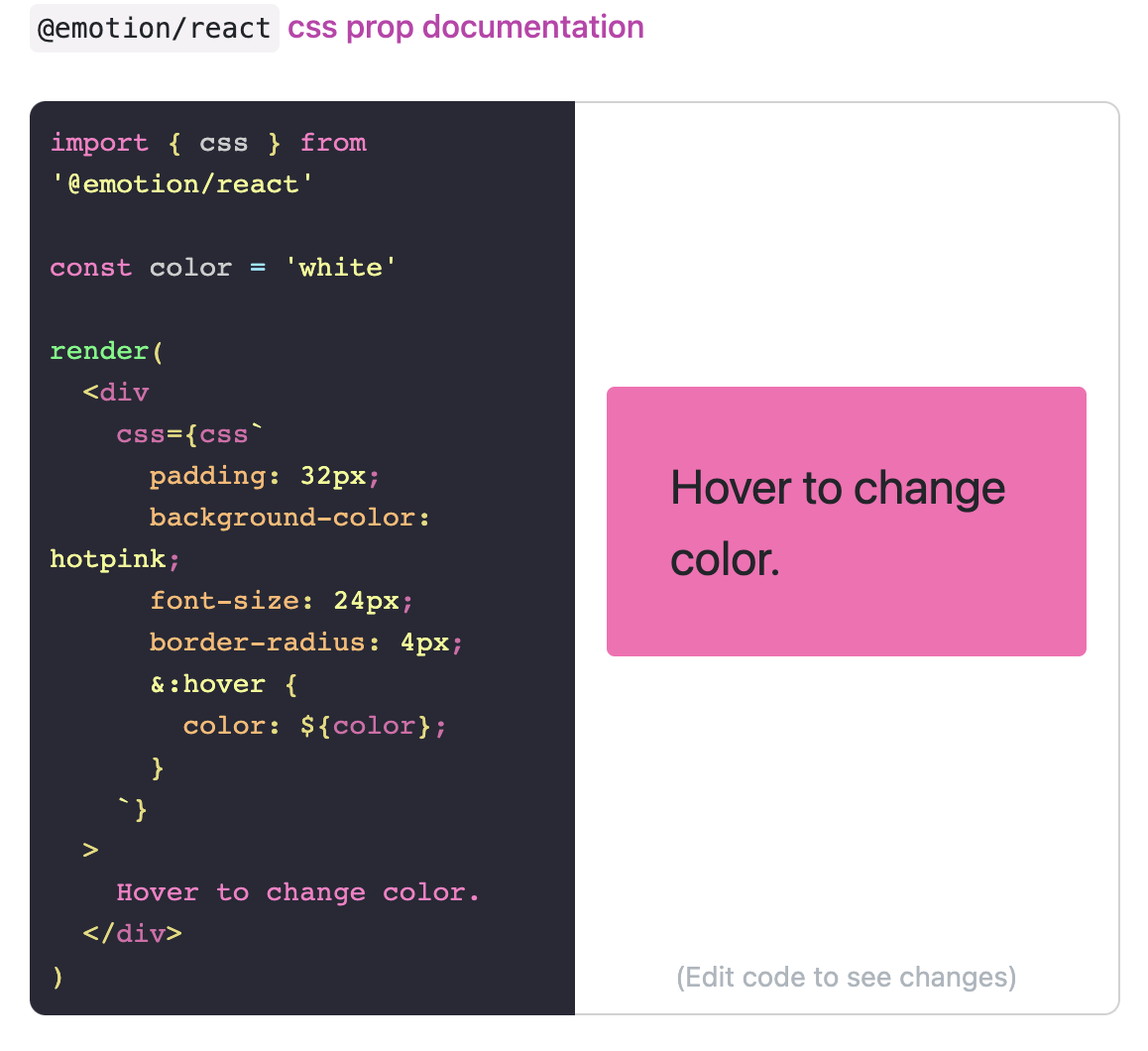Screen dimensions: 1148x1051
Task: Open the css prop documentation link
Action: [x=466, y=28]
